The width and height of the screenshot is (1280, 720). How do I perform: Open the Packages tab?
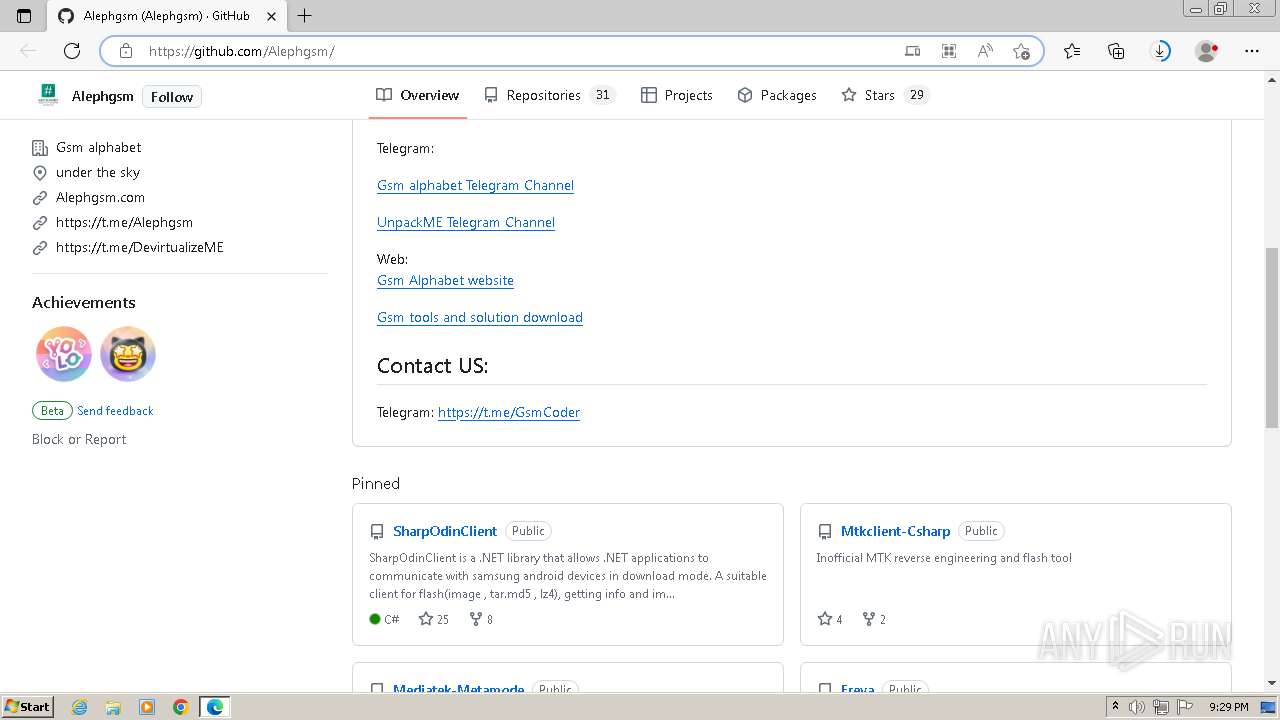[x=777, y=95]
